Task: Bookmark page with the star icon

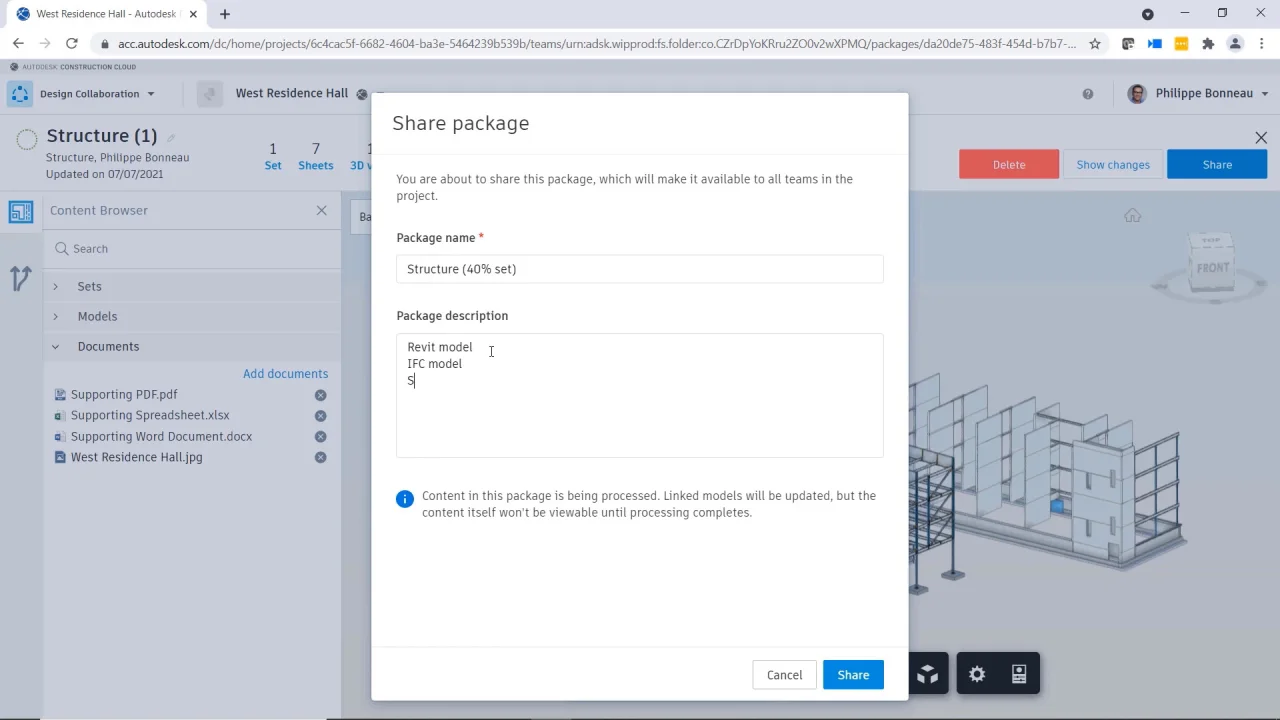Action: 1095,44
